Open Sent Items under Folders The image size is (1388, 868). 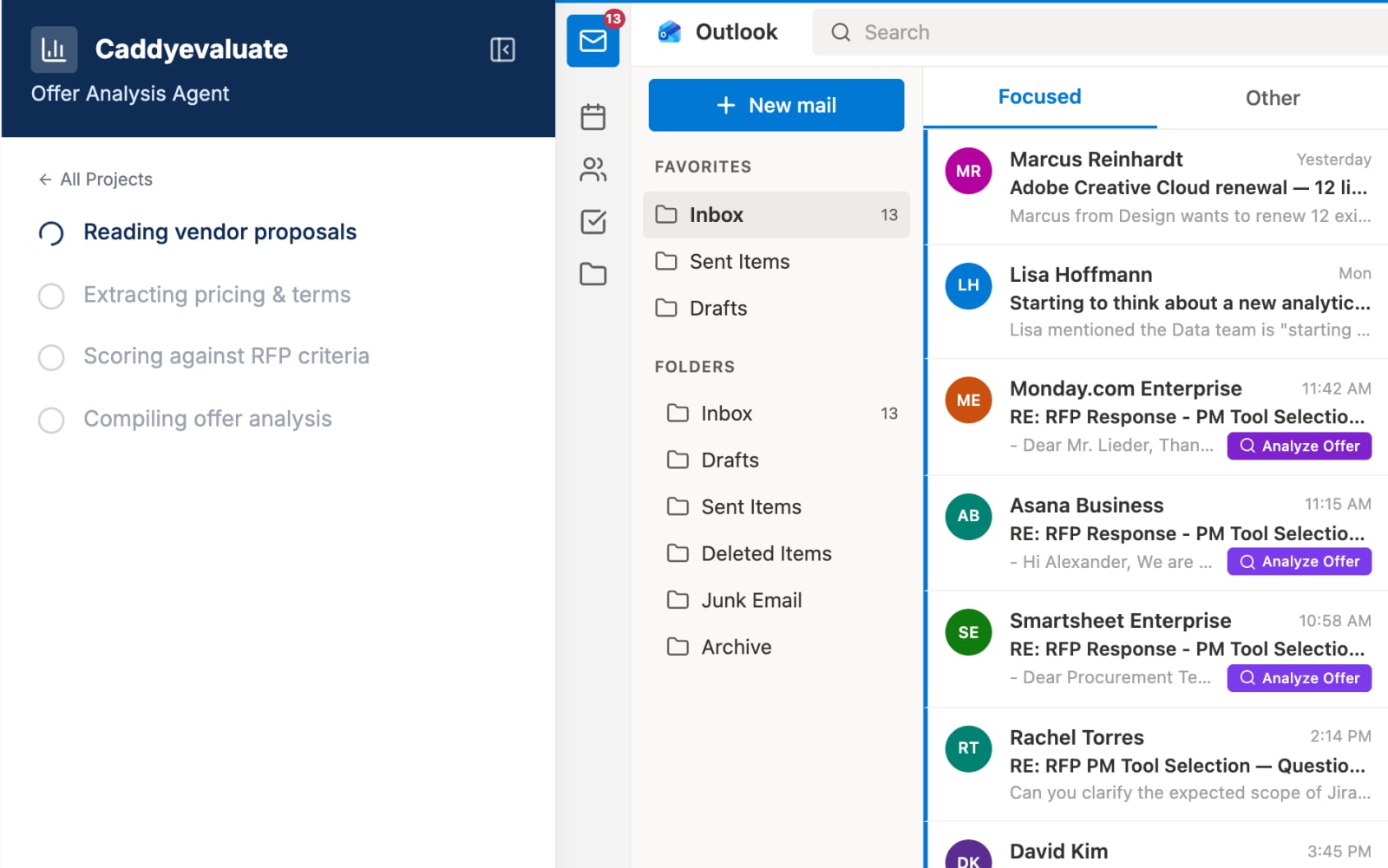[x=776, y=507]
